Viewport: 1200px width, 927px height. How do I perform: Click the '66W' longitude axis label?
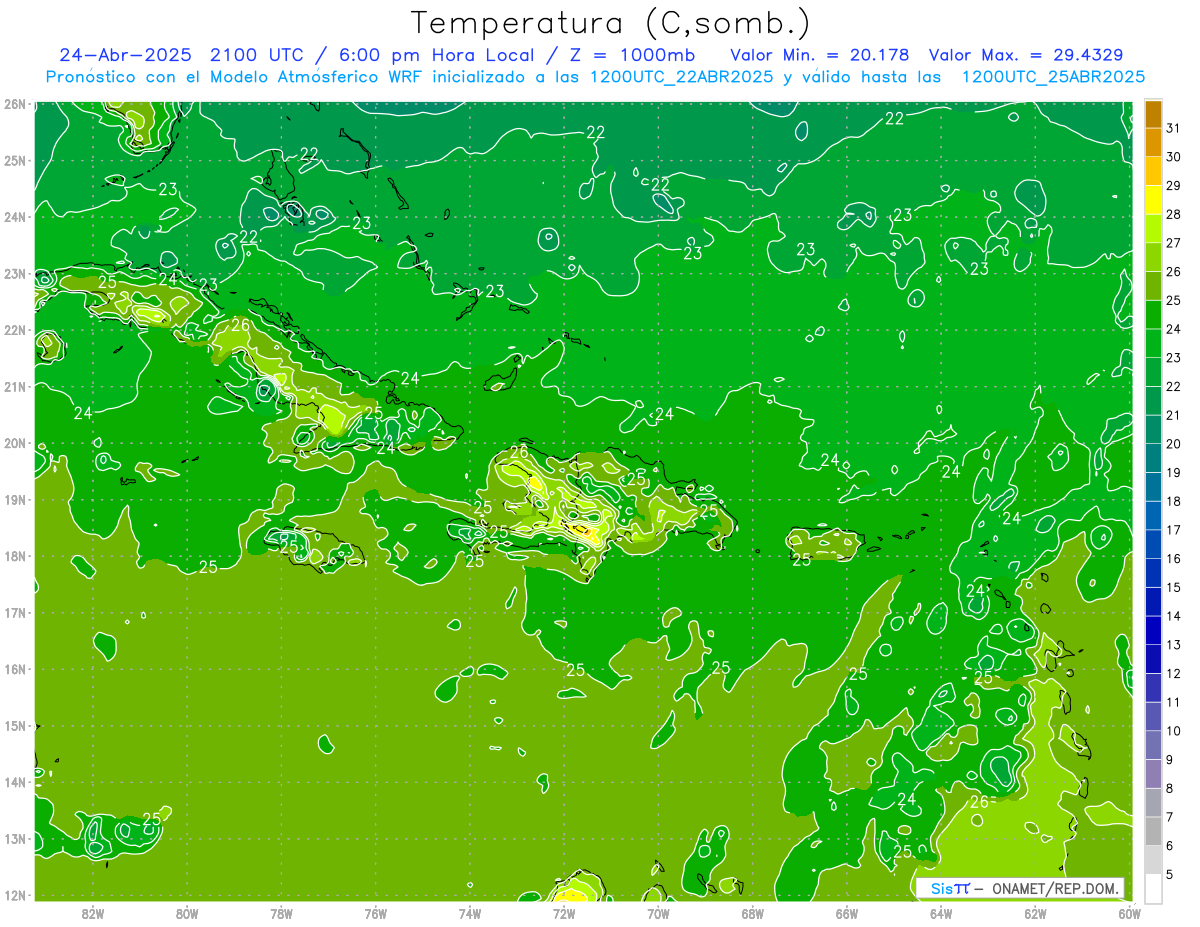pyautogui.click(x=847, y=913)
